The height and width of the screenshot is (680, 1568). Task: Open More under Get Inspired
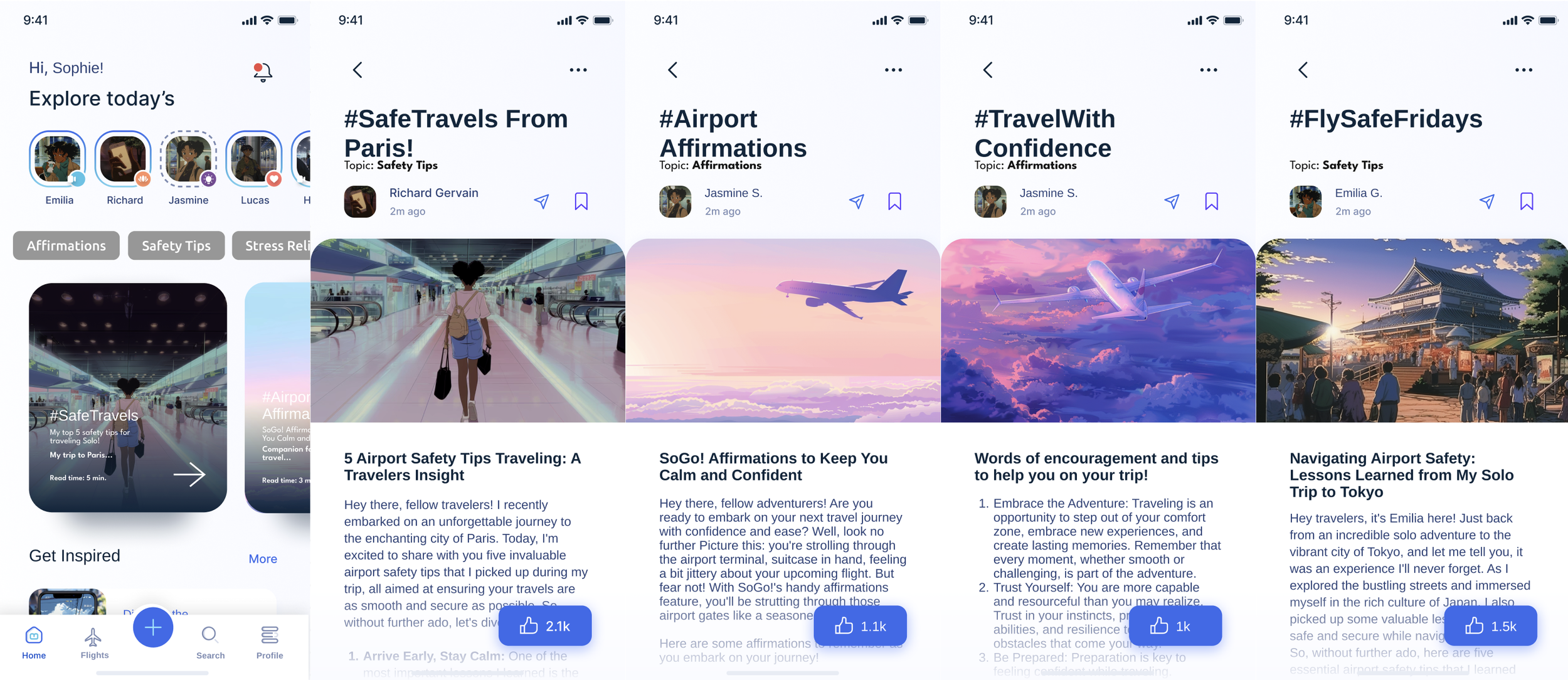(263, 558)
